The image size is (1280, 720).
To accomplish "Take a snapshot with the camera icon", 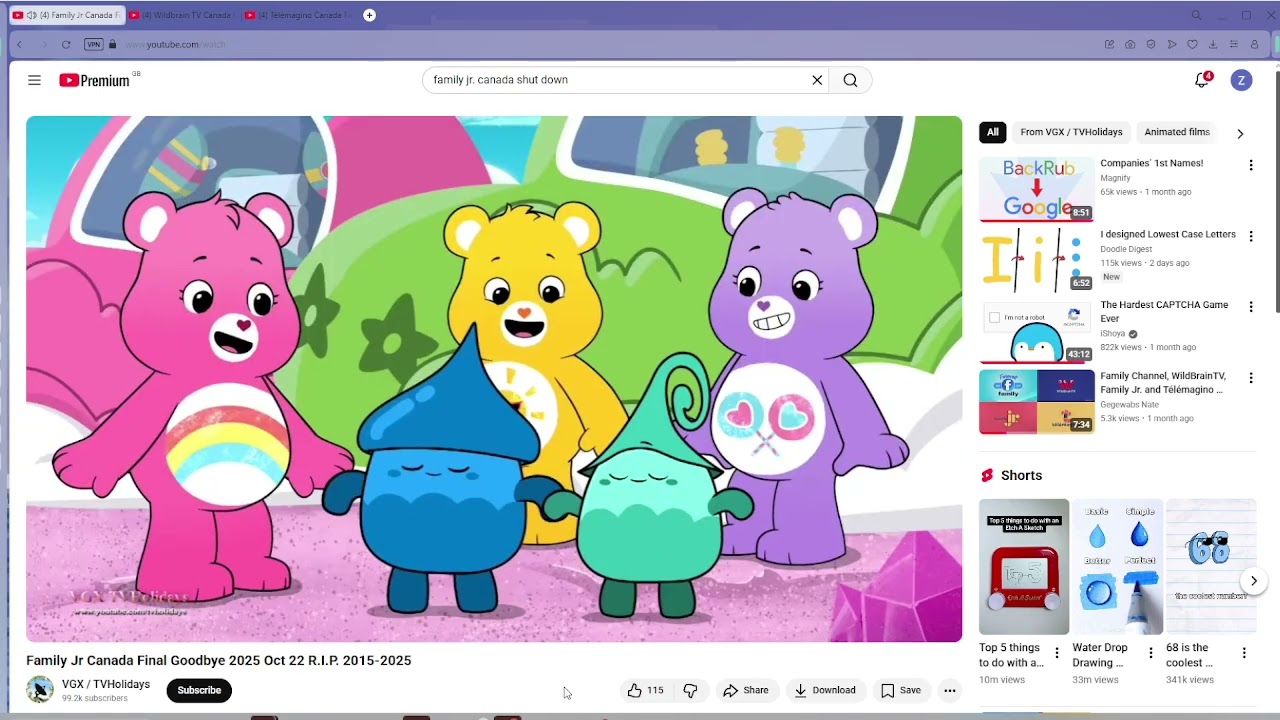I will click(x=1130, y=44).
